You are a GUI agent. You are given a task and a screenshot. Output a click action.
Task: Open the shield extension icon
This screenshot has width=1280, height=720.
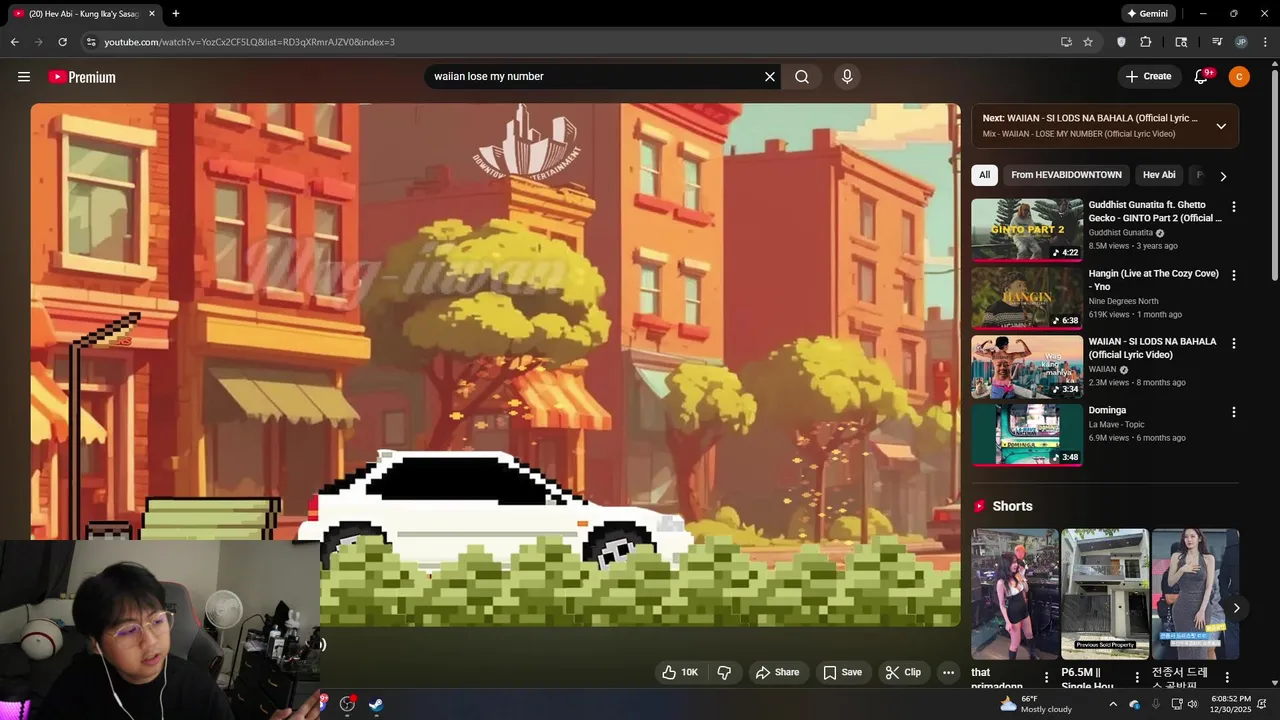1121,42
